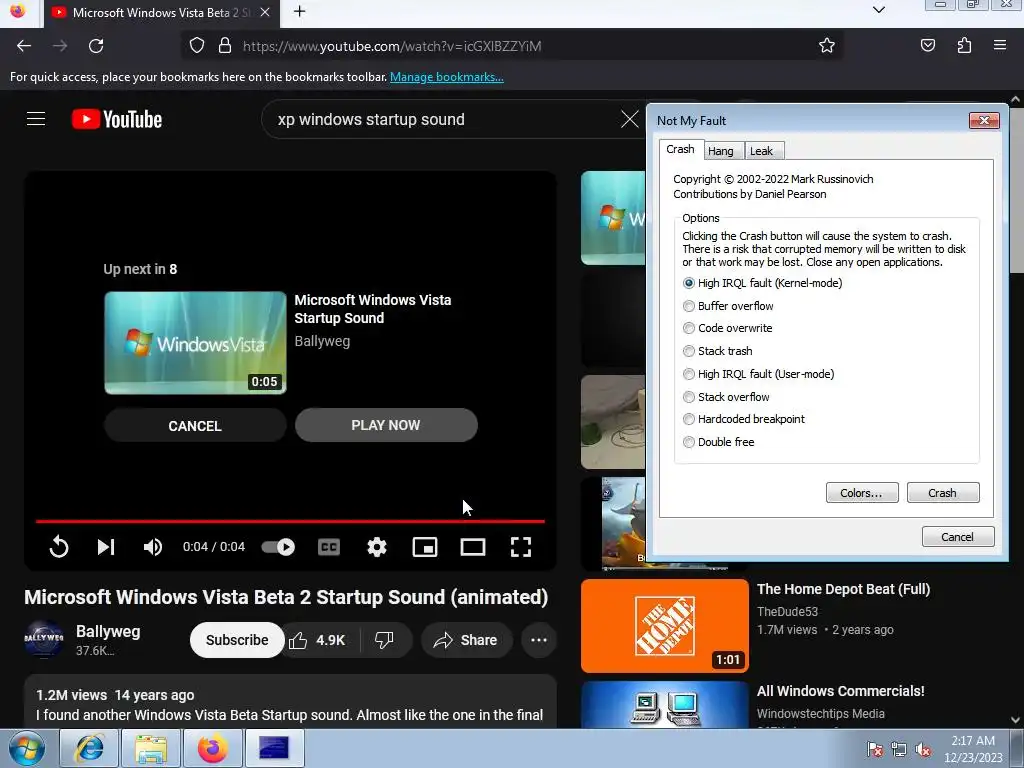Open Windows Vista Startup Sound up-next thumbnail
The image size is (1024, 768).
click(195, 343)
